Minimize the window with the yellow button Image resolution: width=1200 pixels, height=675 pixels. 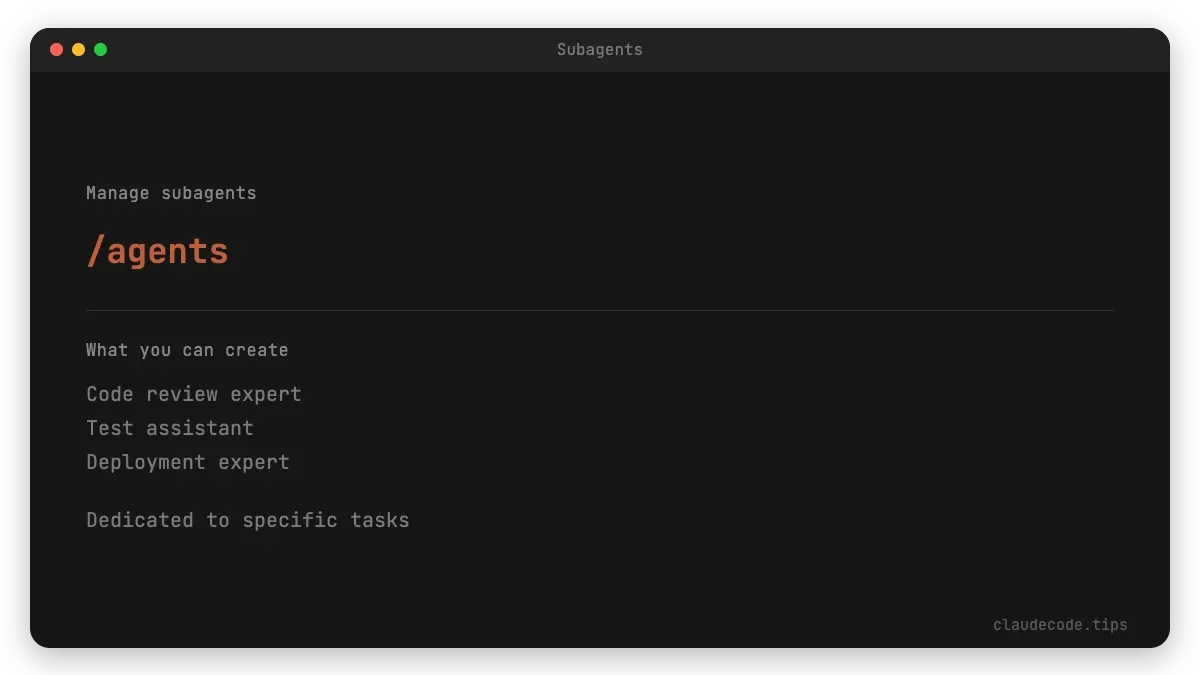pyautogui.click(x=78, y=49)
